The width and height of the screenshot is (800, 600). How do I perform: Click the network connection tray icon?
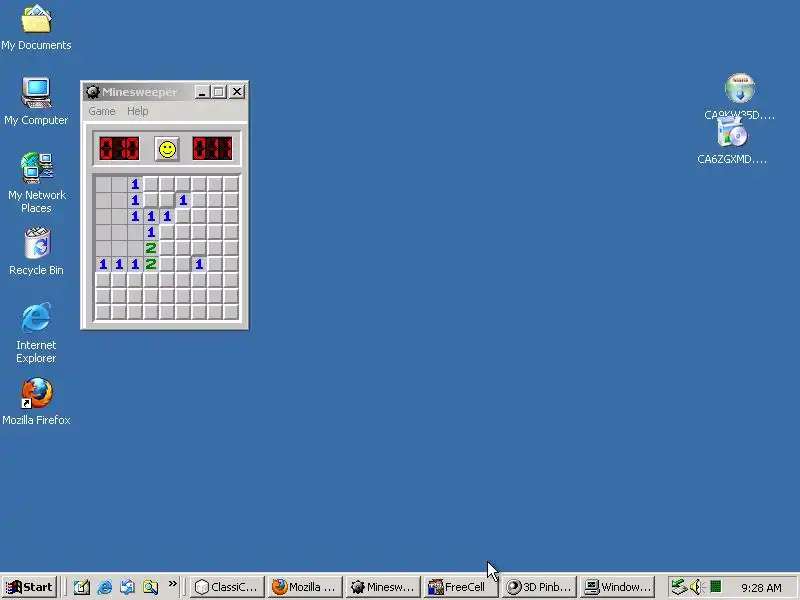click(679, 587)
